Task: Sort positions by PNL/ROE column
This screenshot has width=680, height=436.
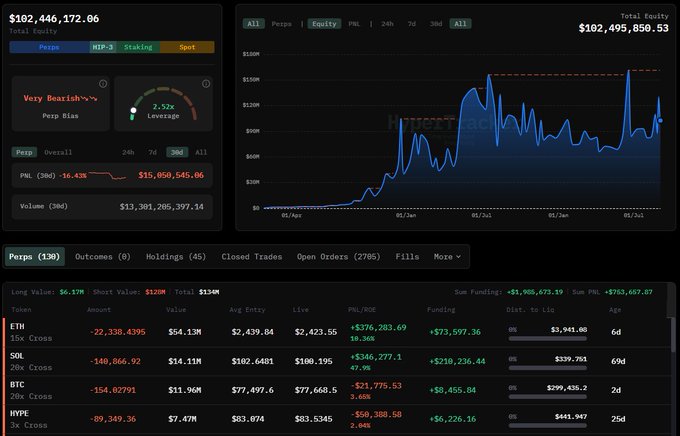Action: coord(362,309)
